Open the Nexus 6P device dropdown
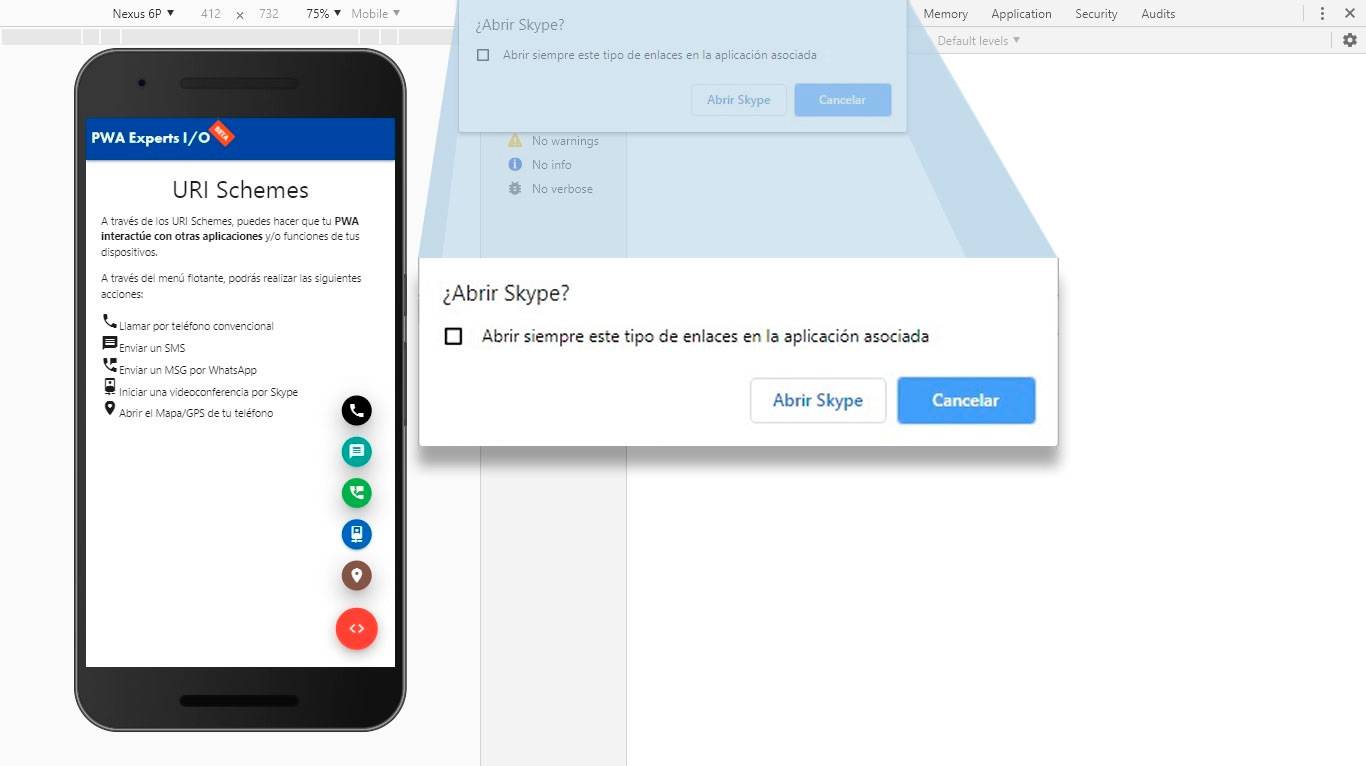Viewport: 1366px width, 766px height. click(143, 14)
